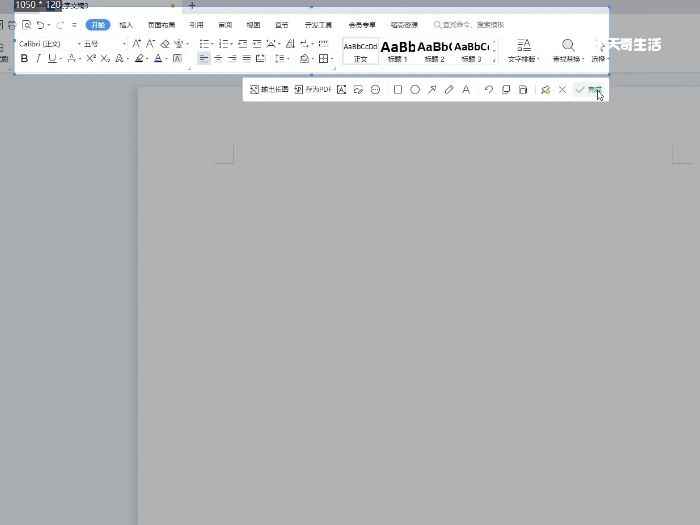This screenshot has width=700, height=525.
Task: Click the sort icon in paragraph group
Action: pyautogui.click(x=290, y=43)
